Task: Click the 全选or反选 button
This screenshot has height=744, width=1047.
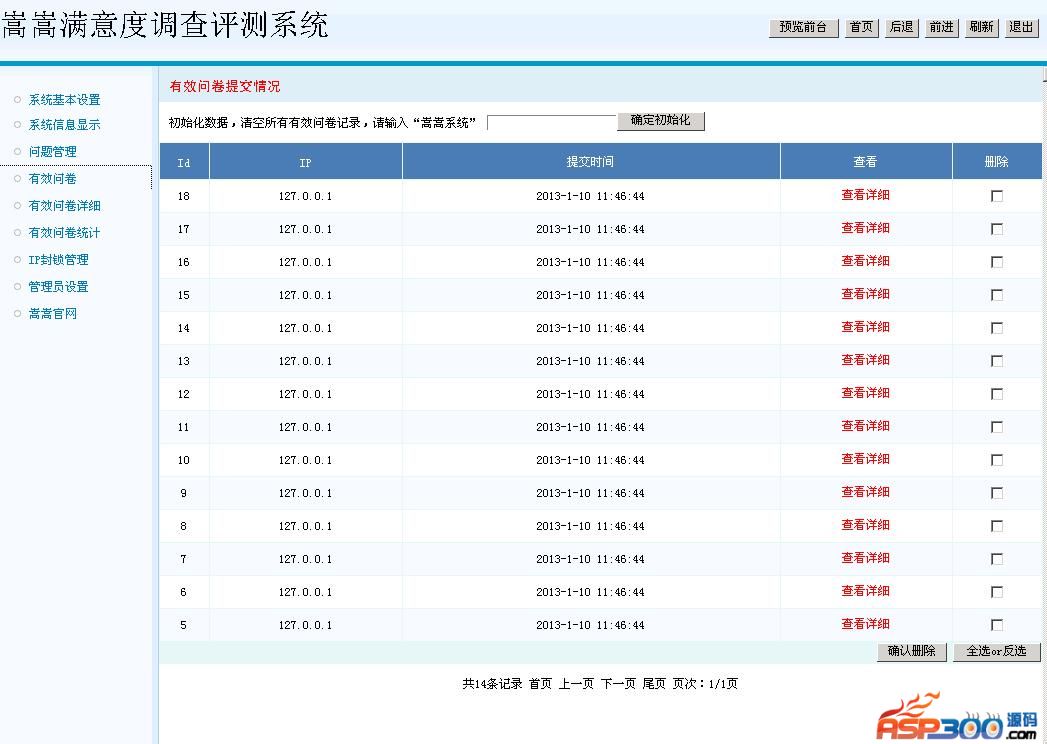Action: pyautogui.click(x=996, y=651)
